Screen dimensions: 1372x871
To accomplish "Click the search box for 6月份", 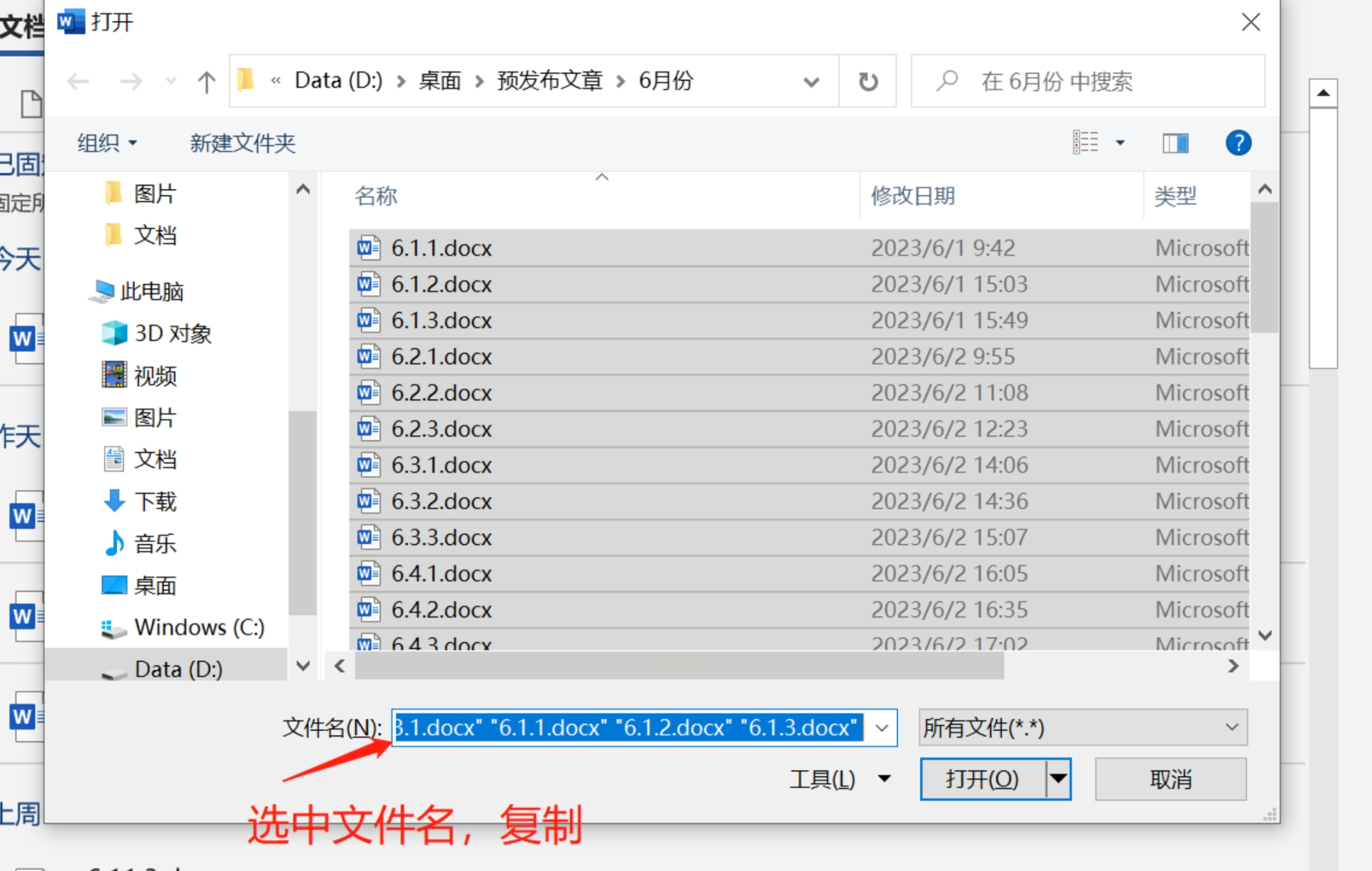I will (1088, 82).
